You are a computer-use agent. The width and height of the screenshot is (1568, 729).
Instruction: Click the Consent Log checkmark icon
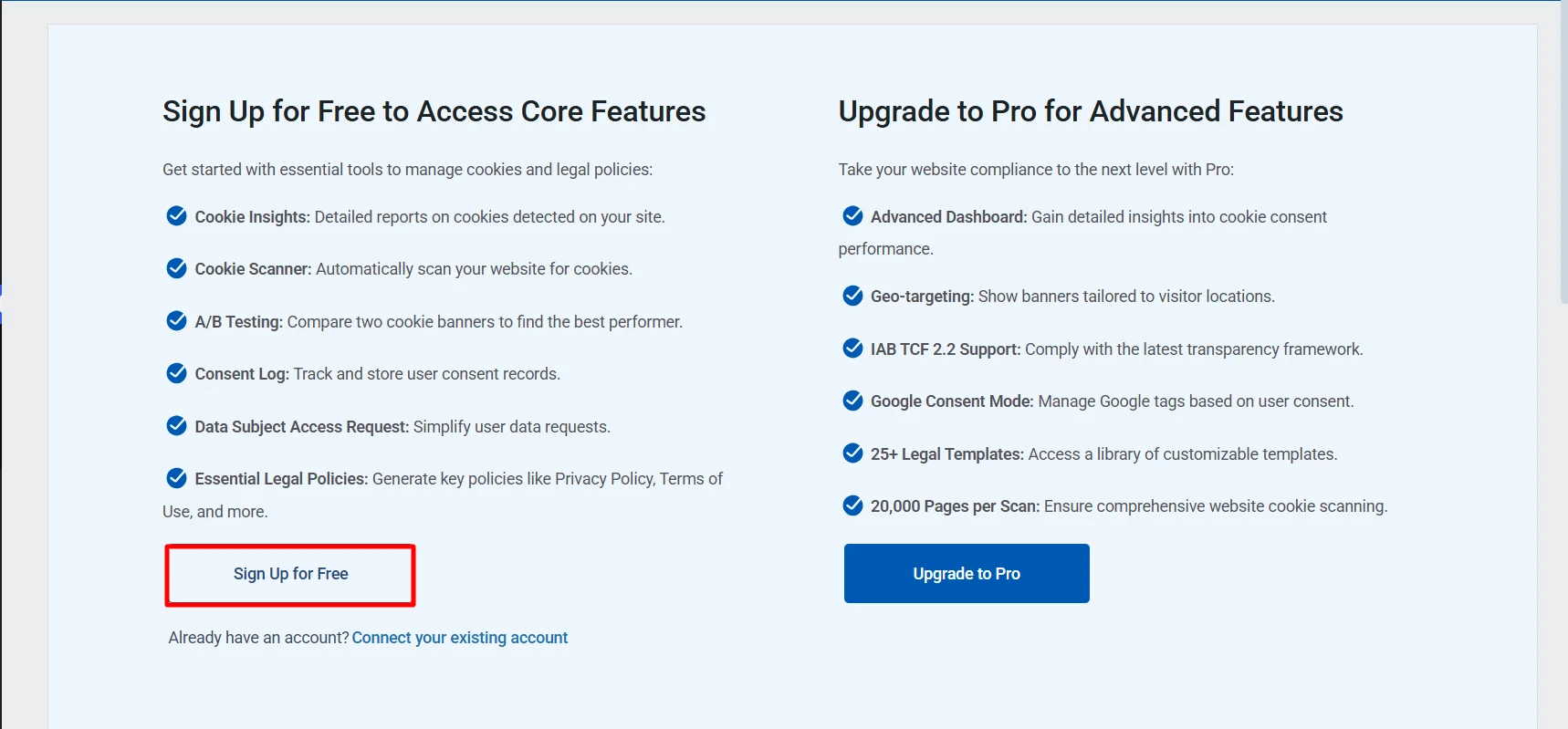(176, 373)
